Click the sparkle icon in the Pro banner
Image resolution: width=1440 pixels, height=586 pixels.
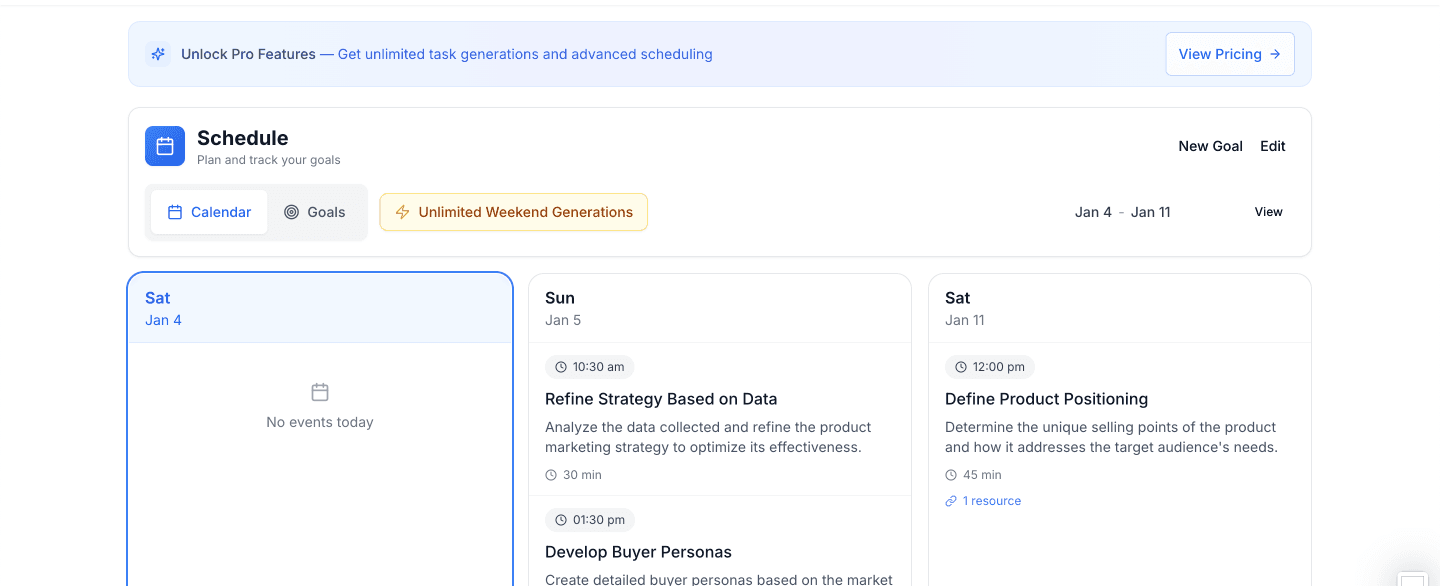coord(158,54)
